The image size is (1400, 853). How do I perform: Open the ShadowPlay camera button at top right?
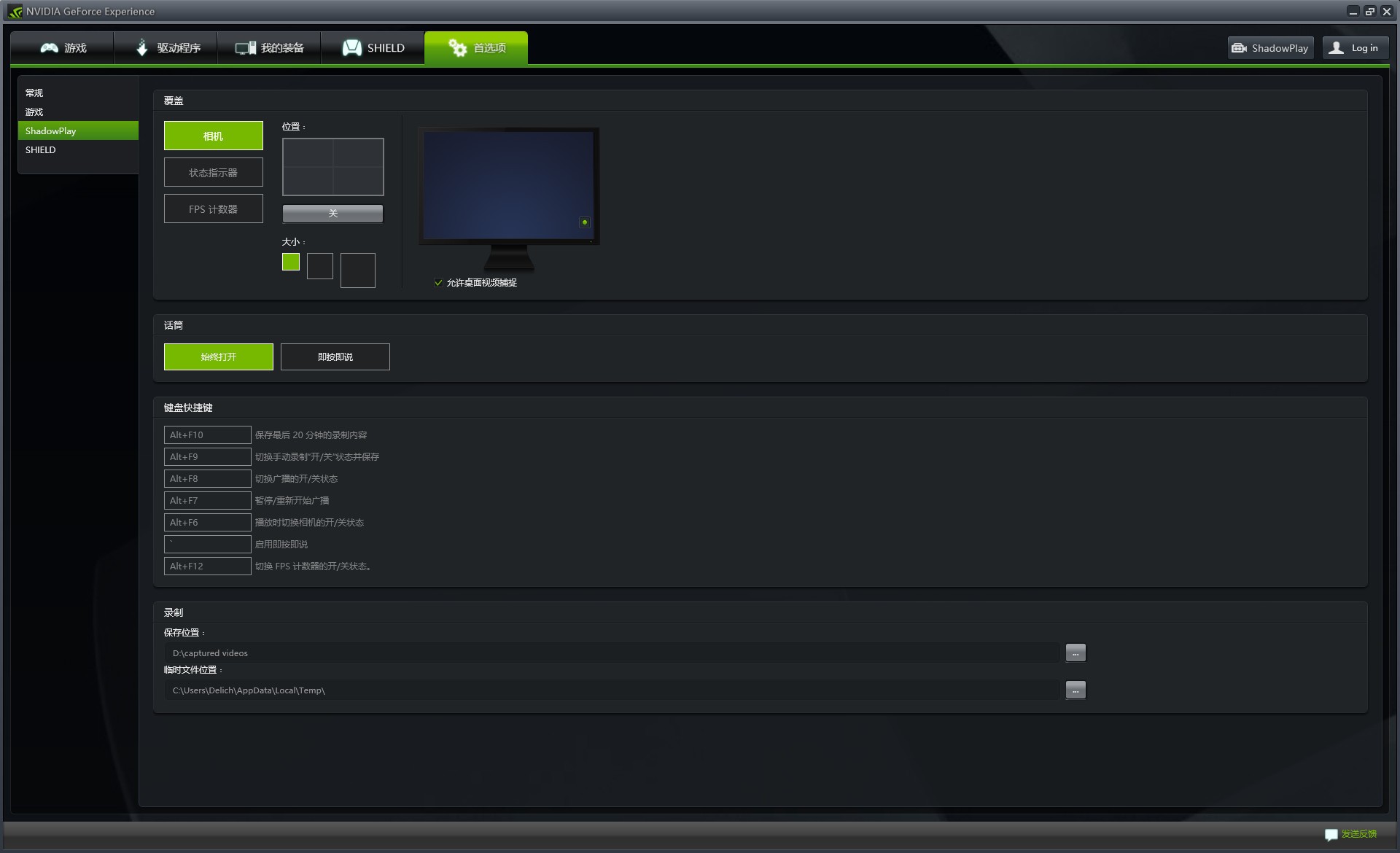pos(1270,48)
